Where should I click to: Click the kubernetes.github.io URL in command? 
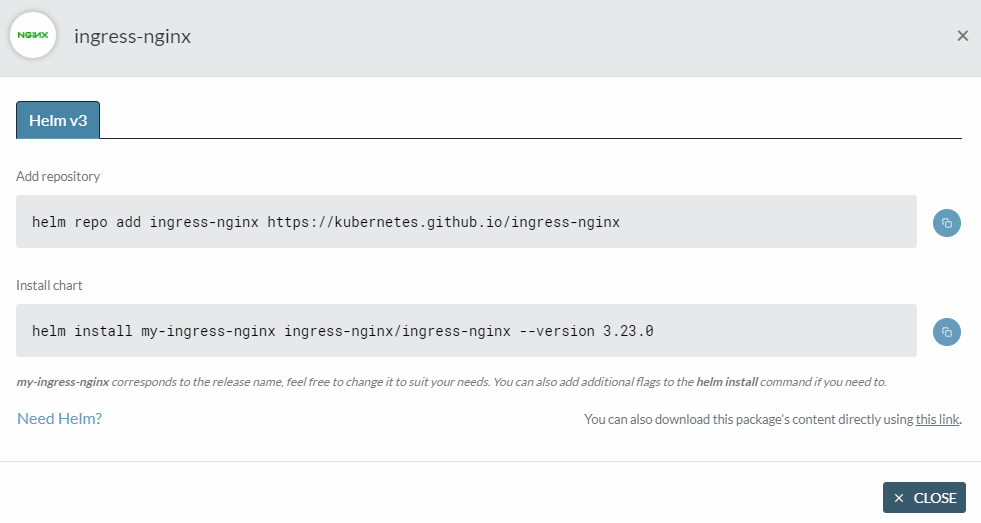[x=444, y=222]
